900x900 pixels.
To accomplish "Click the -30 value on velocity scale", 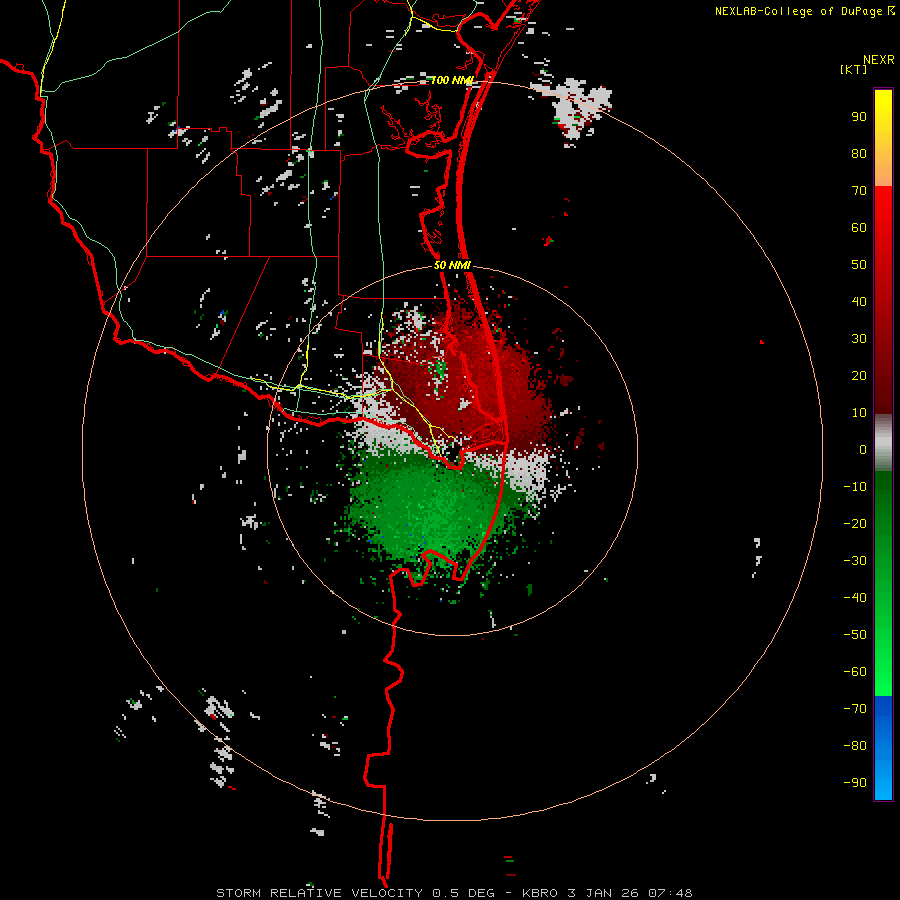I will pyautogui.click(x=855, y=561).
